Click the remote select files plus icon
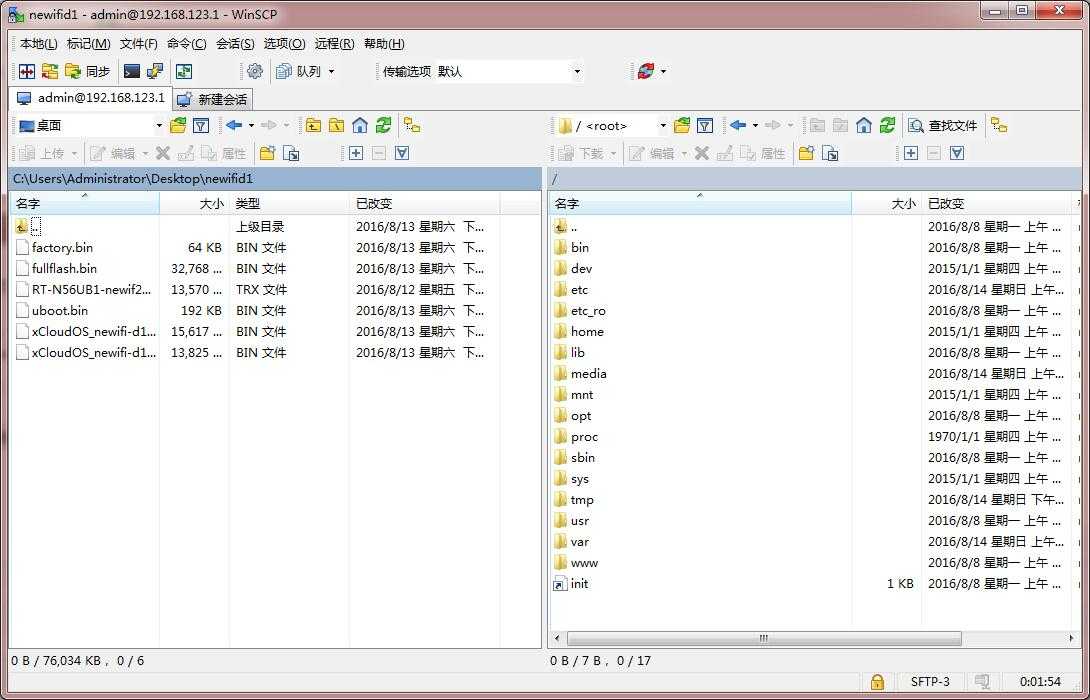 pyautogui.click(x=911, y=153)
